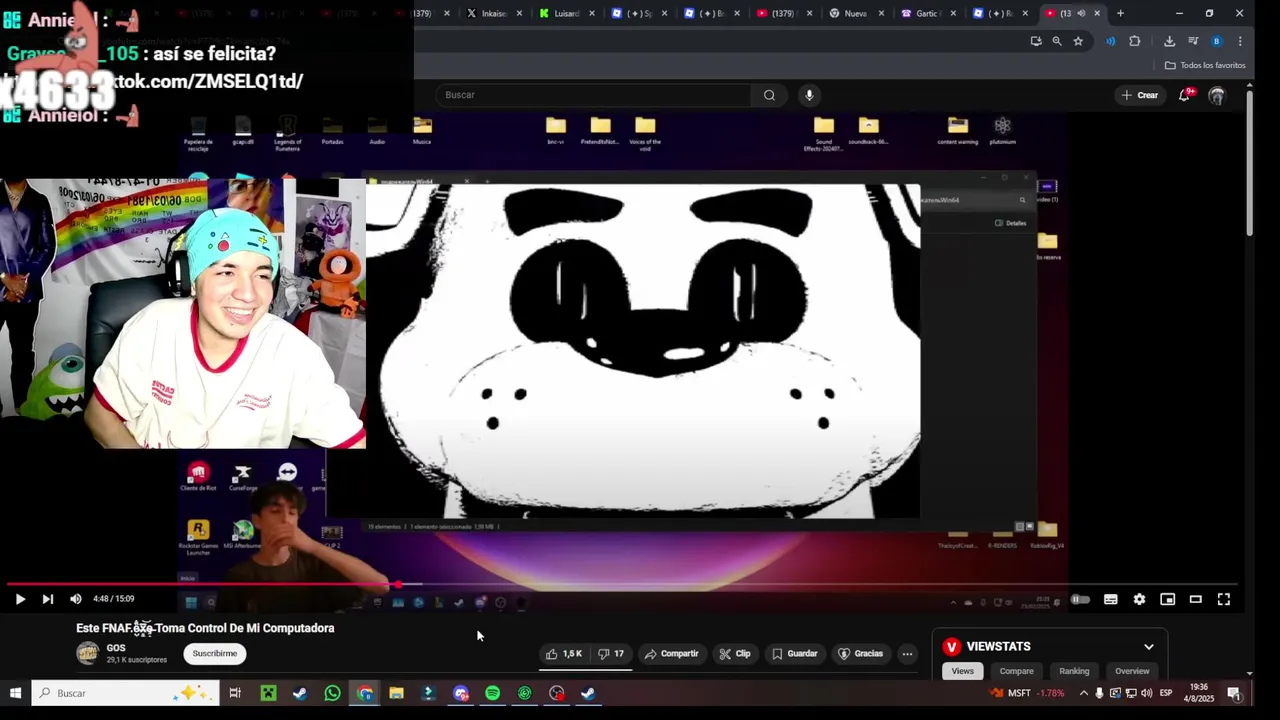Click the Compartir share button
The image size is (1280, 720).
[x=672, y=654]
